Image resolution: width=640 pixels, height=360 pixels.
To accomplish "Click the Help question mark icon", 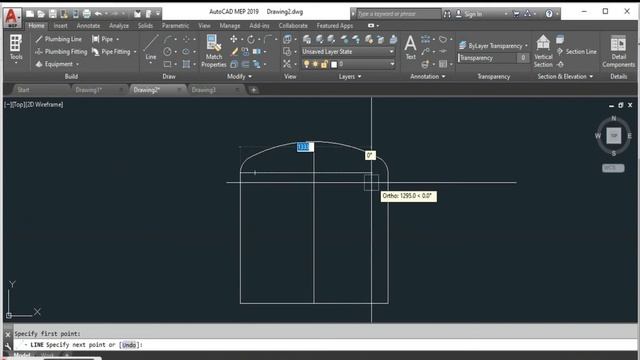I will point(549,14).
